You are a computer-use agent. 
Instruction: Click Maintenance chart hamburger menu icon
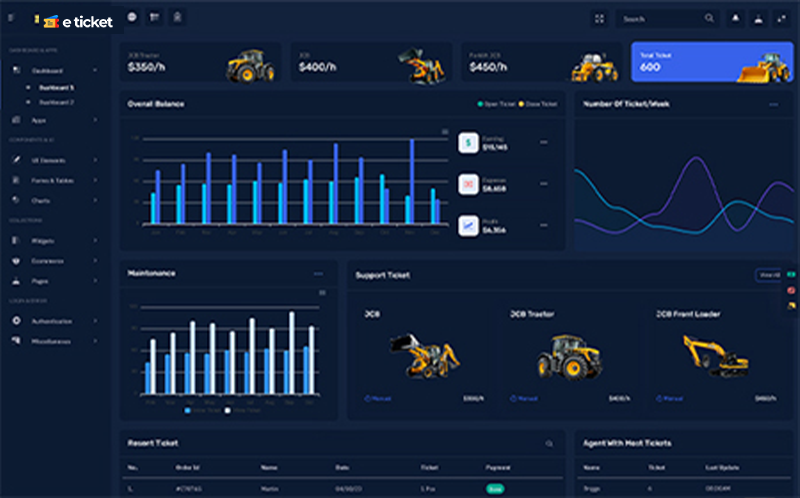pos(322,292)
